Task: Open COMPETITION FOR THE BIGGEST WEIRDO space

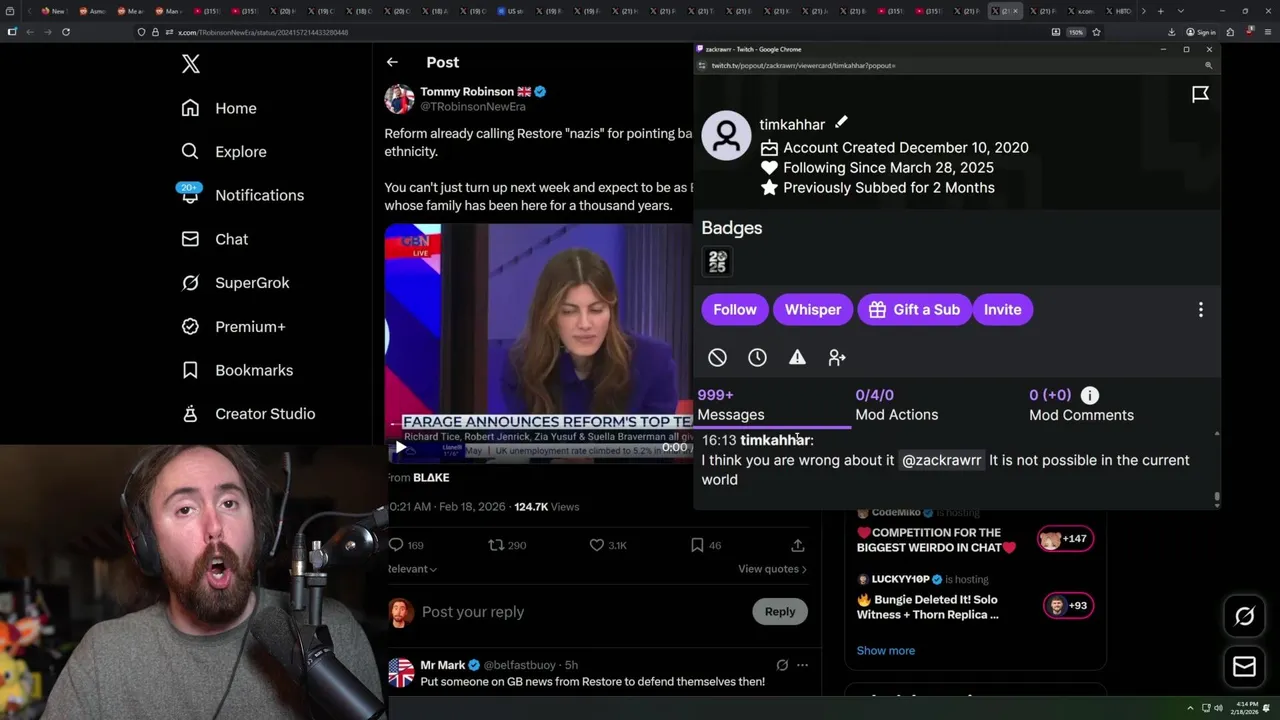Action: (x=936, y=540)
